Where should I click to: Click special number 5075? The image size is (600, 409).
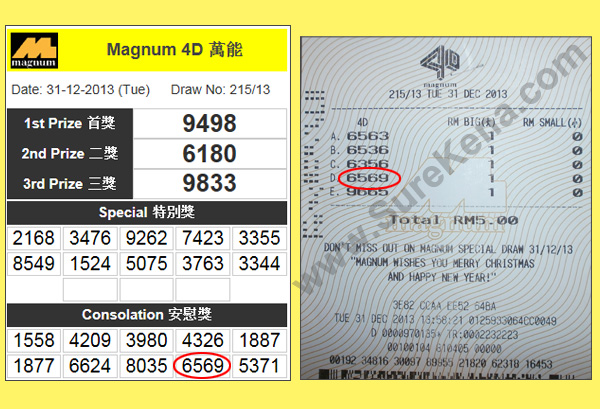147,264
